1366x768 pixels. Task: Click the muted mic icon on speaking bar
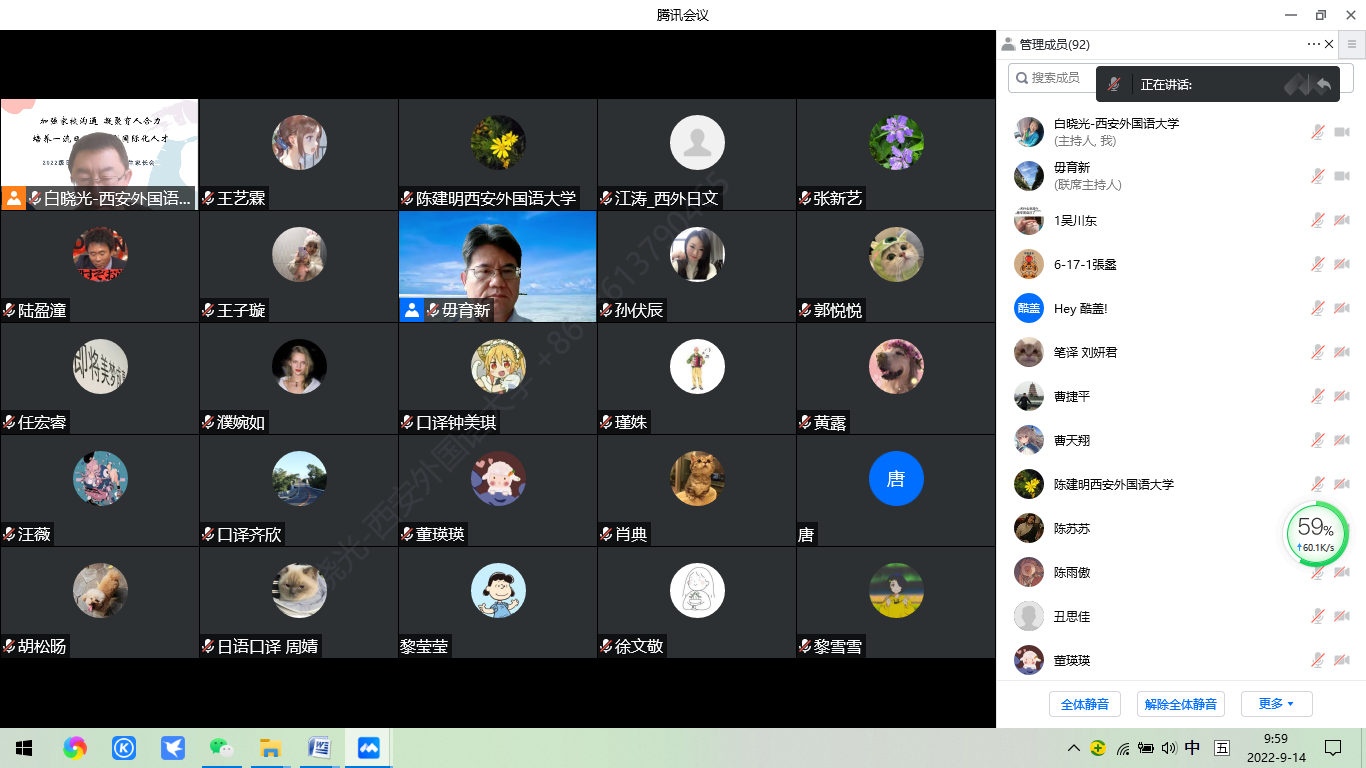[x=1113, y=85]
